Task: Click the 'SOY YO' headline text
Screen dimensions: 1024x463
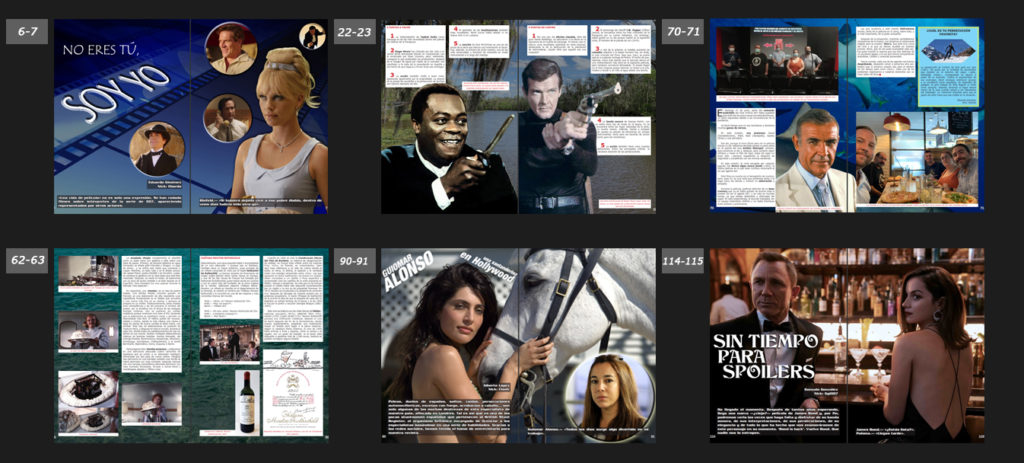Action: 116,93
